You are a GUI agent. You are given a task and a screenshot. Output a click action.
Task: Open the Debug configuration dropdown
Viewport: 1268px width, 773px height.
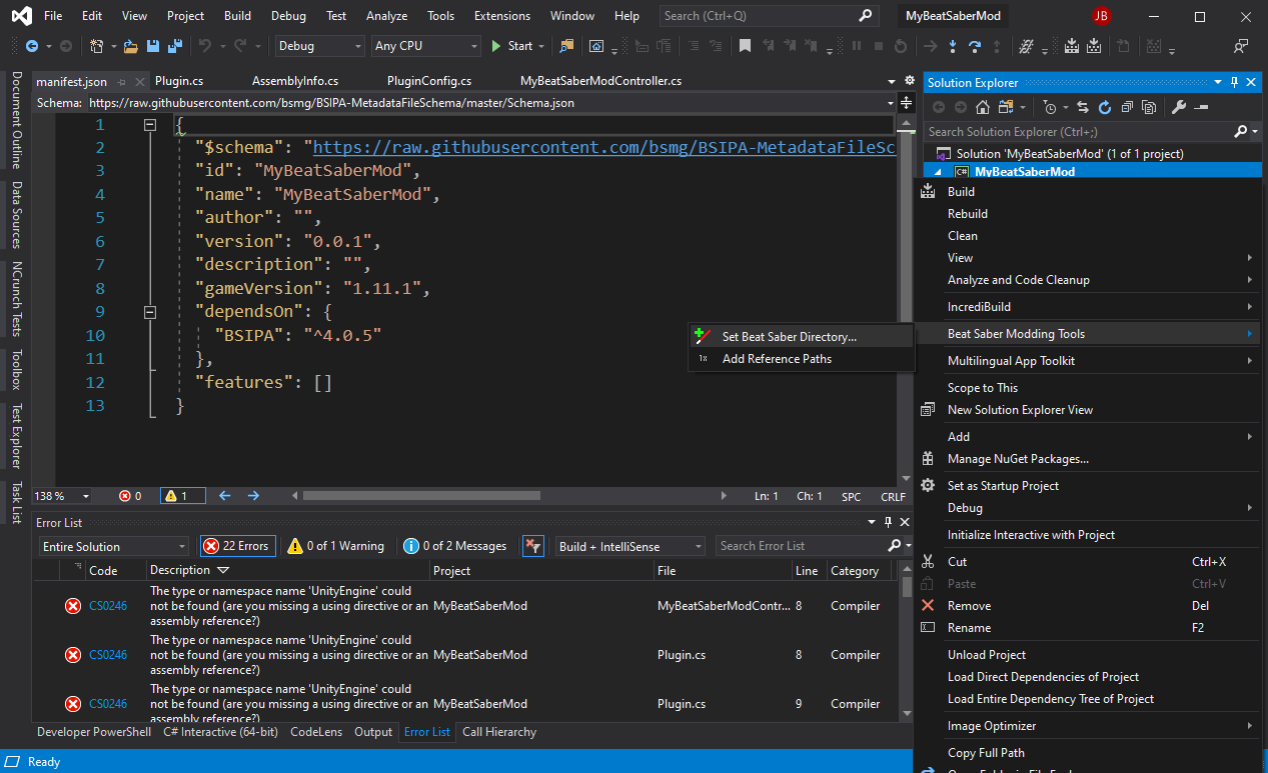tap(319, 46)
